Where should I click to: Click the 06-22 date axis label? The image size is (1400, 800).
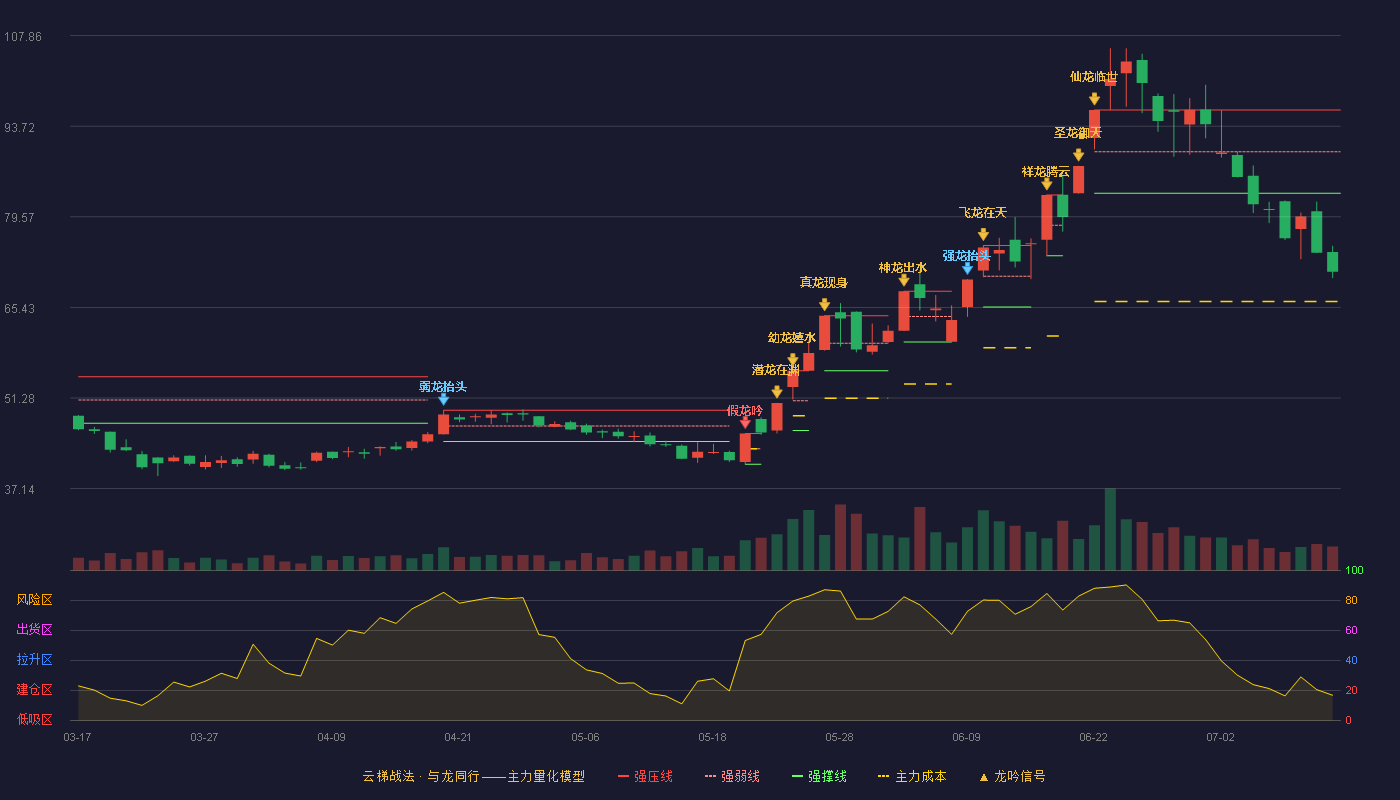1093,737
